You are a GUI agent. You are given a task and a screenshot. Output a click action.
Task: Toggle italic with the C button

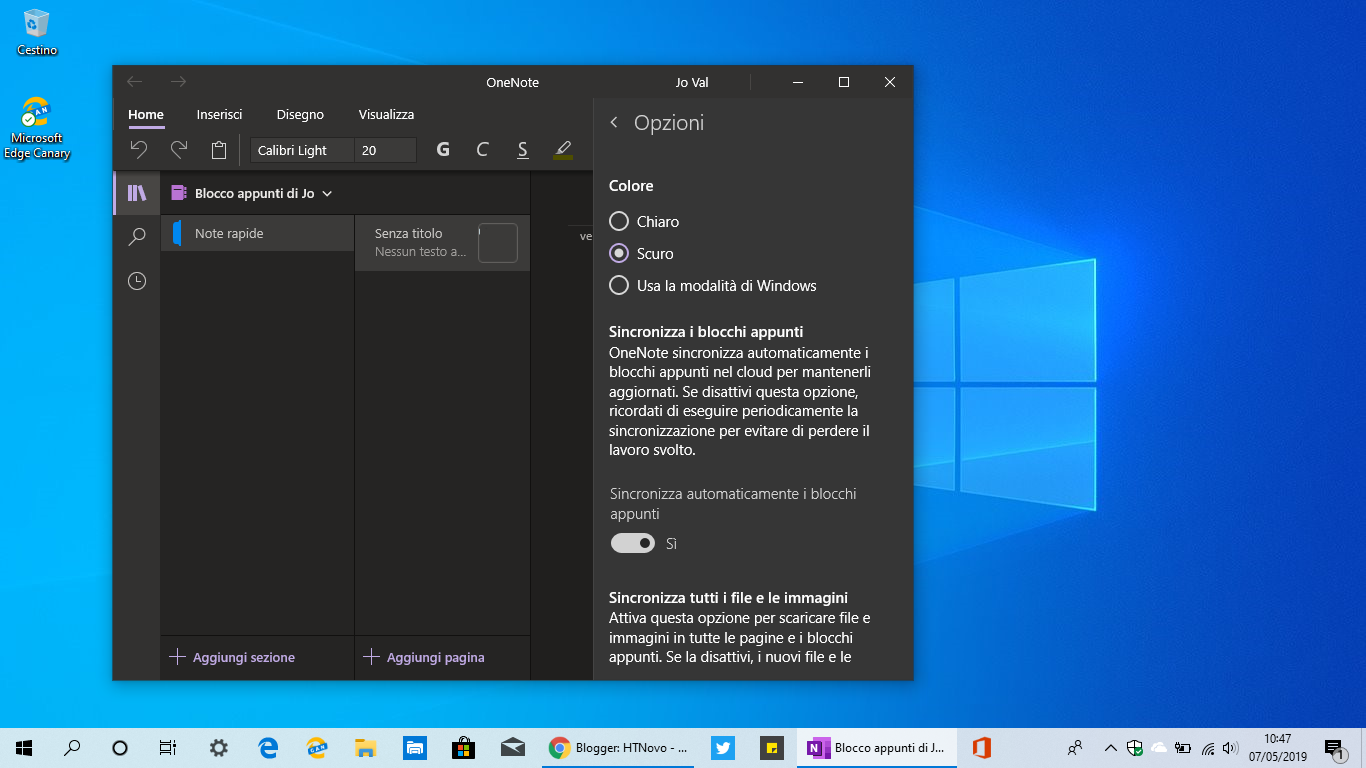482,150
